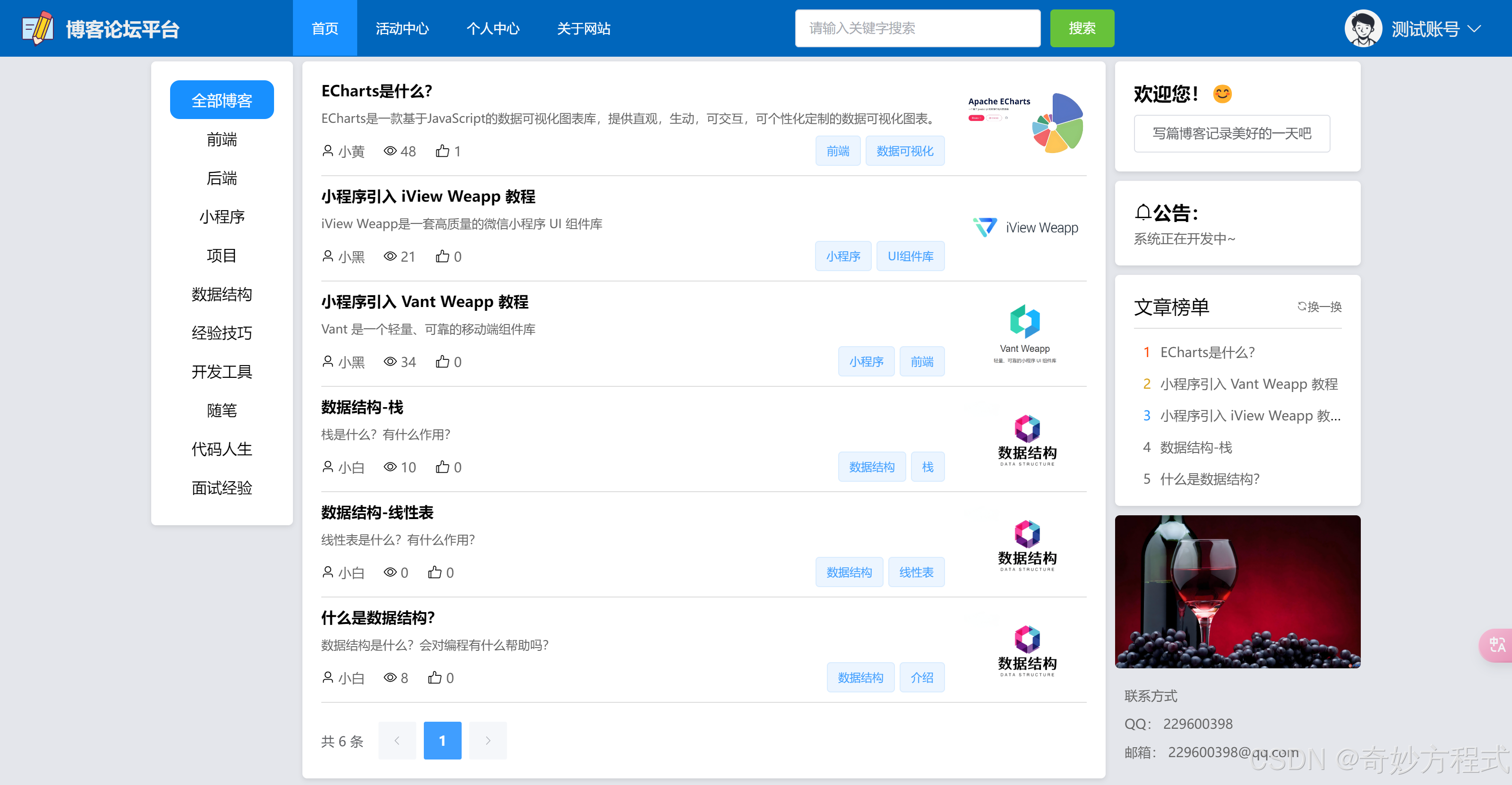Click eye icon on 什么是数据结构 post
This screenshot has width=1512, height=785.
(390, 677)
